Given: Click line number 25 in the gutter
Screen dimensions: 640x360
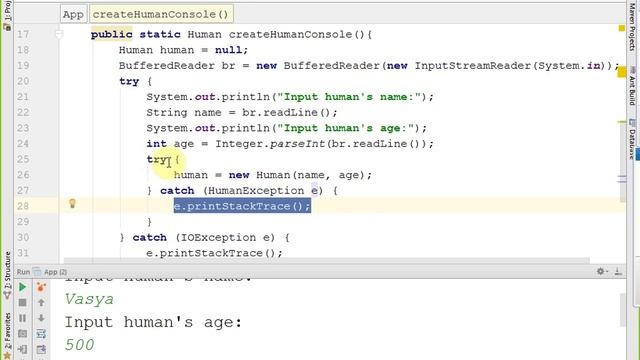Looking at the screenshot, I should [x=23, y=159].
